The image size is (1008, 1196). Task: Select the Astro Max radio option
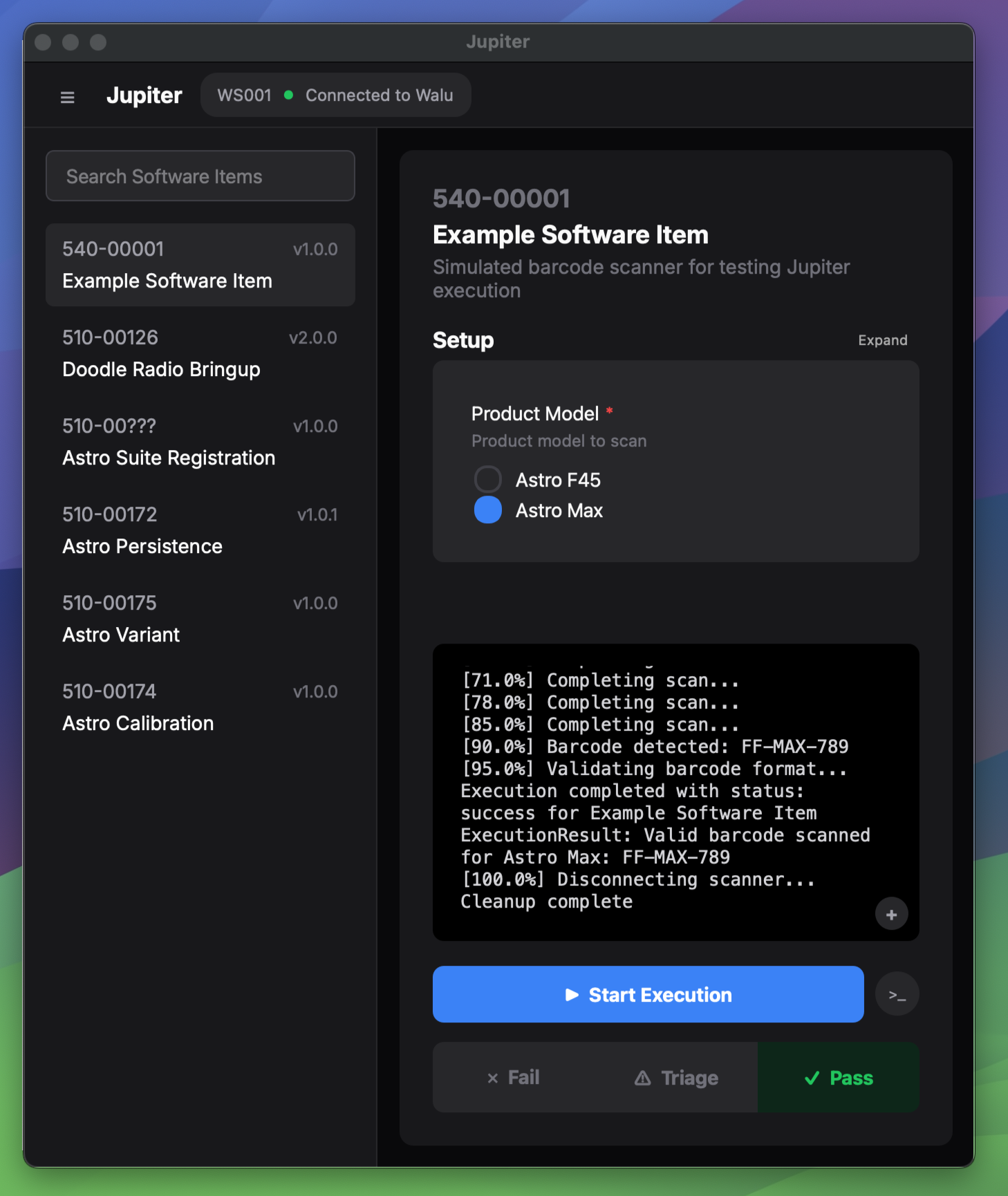(x=488, y=510)
